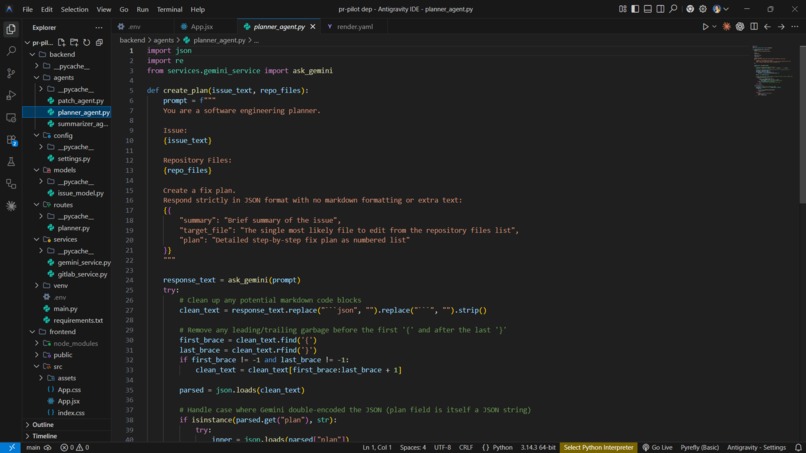Image resolution: width=806 pixels, height=453 pixels.
Task: Click New File icon in Explorer header
Action: [x=62, y=42]
